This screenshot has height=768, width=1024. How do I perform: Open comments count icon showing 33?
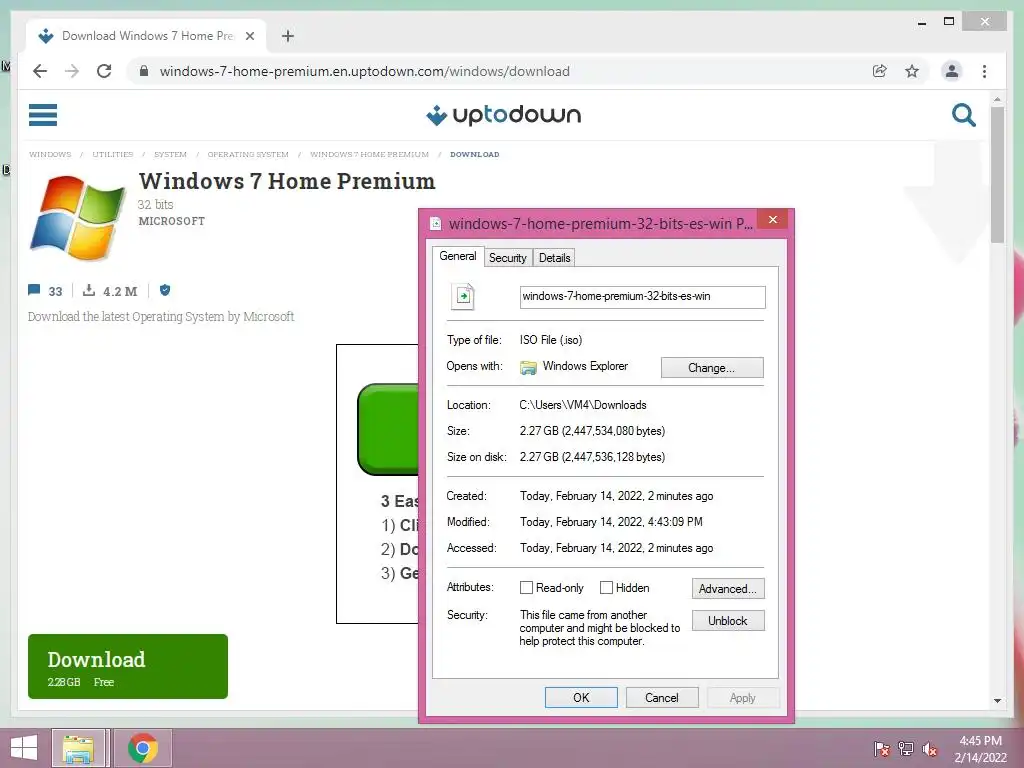point(35,290)
